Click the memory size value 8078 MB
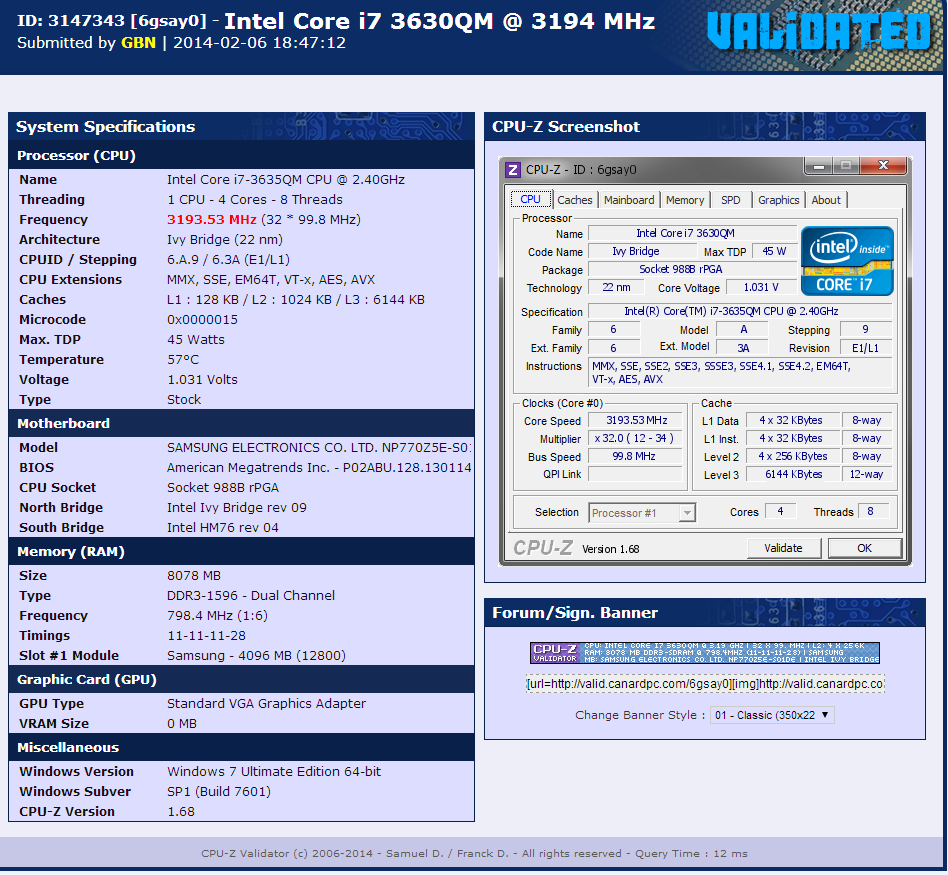 tap(194, 576)
